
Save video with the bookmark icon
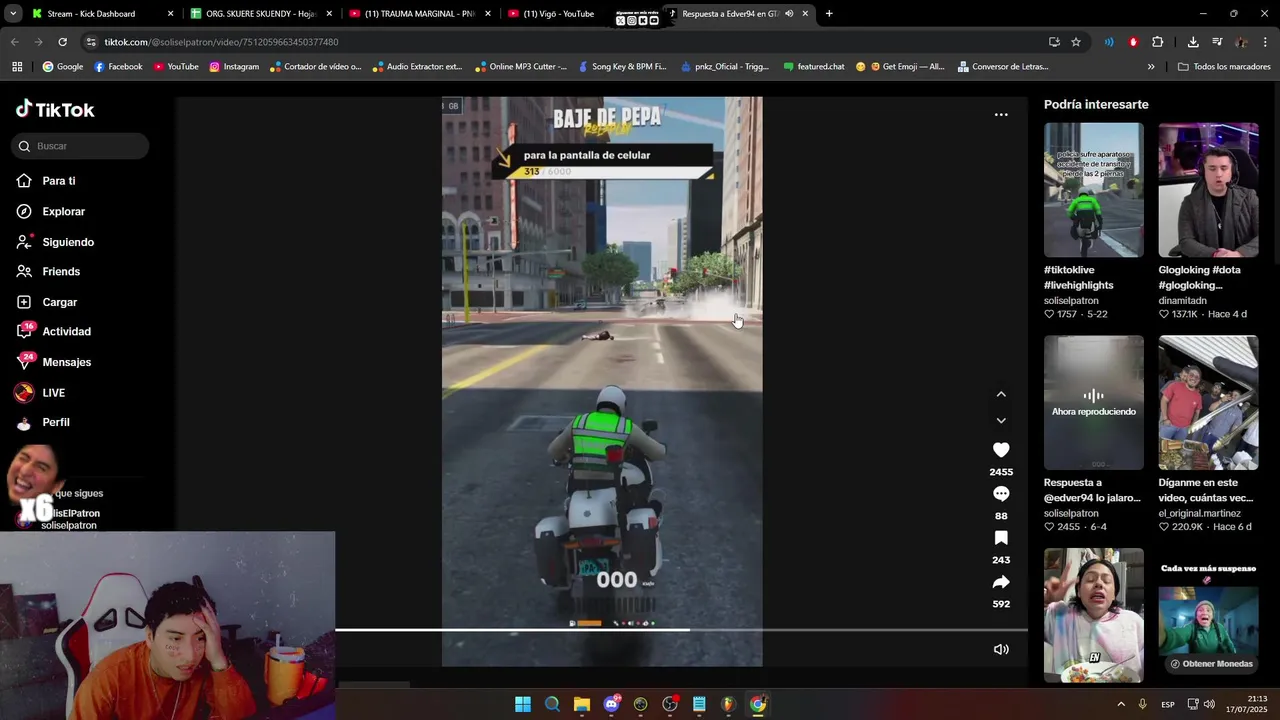[x=1001, y=538]
